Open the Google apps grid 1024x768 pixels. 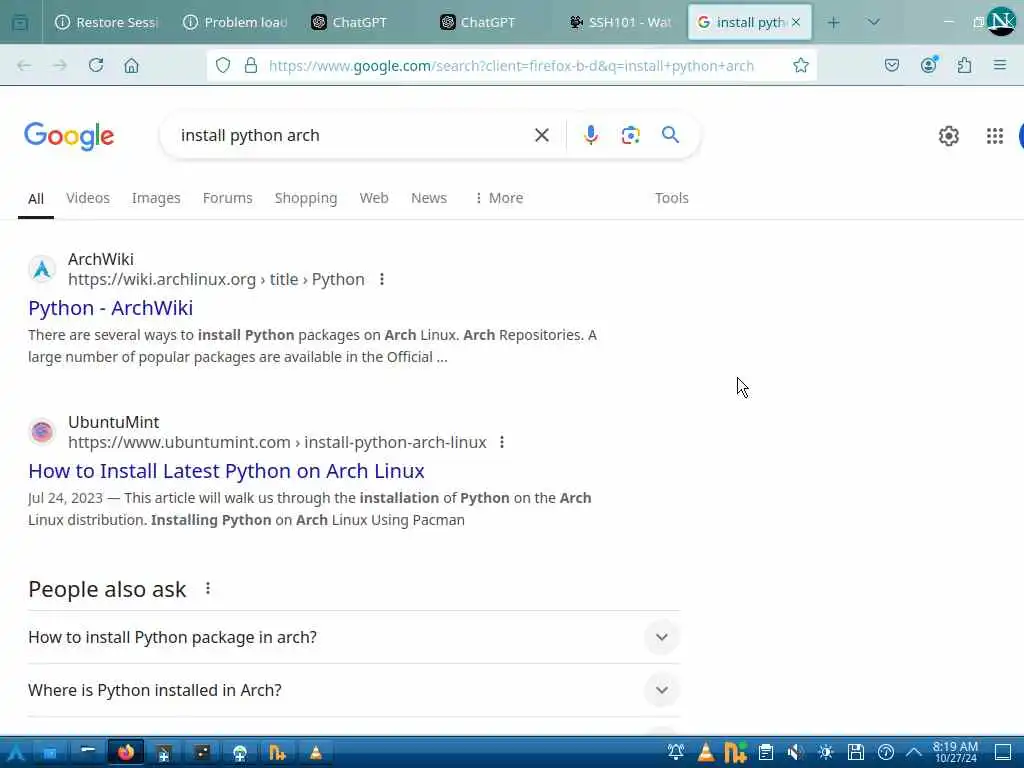(995, 136)
